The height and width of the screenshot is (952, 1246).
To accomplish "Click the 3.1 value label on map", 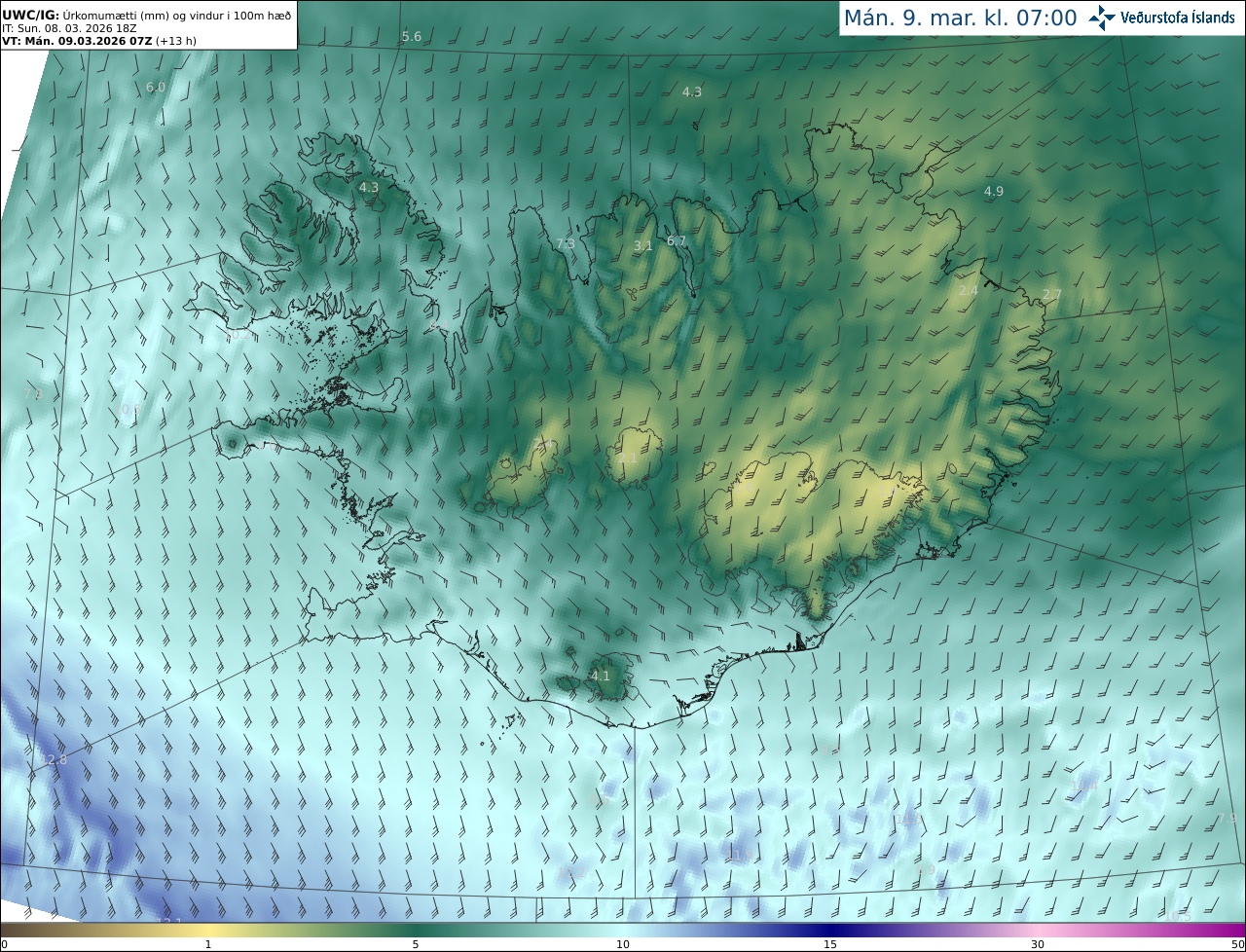I will click(x=643, y=246).
